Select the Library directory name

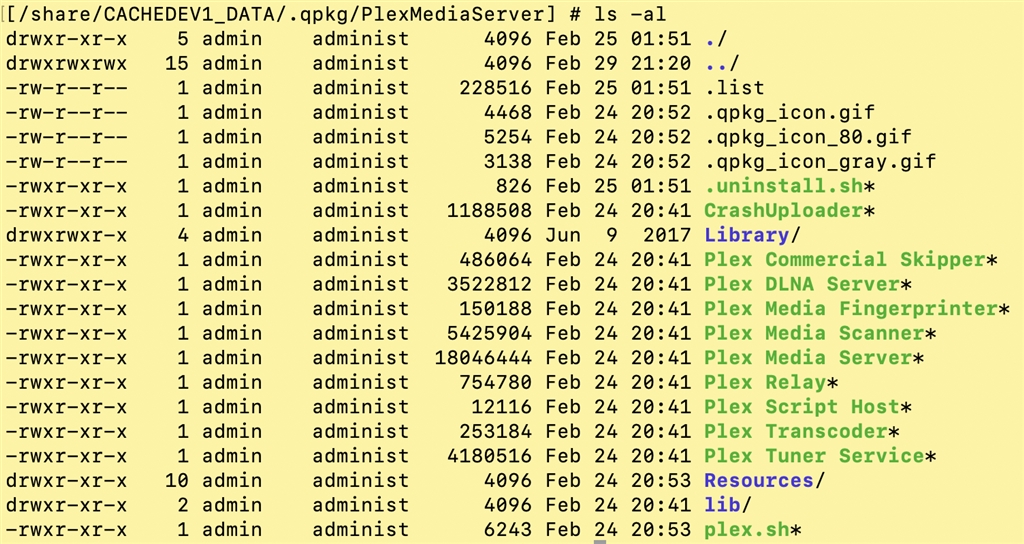(x=747, y=235)
